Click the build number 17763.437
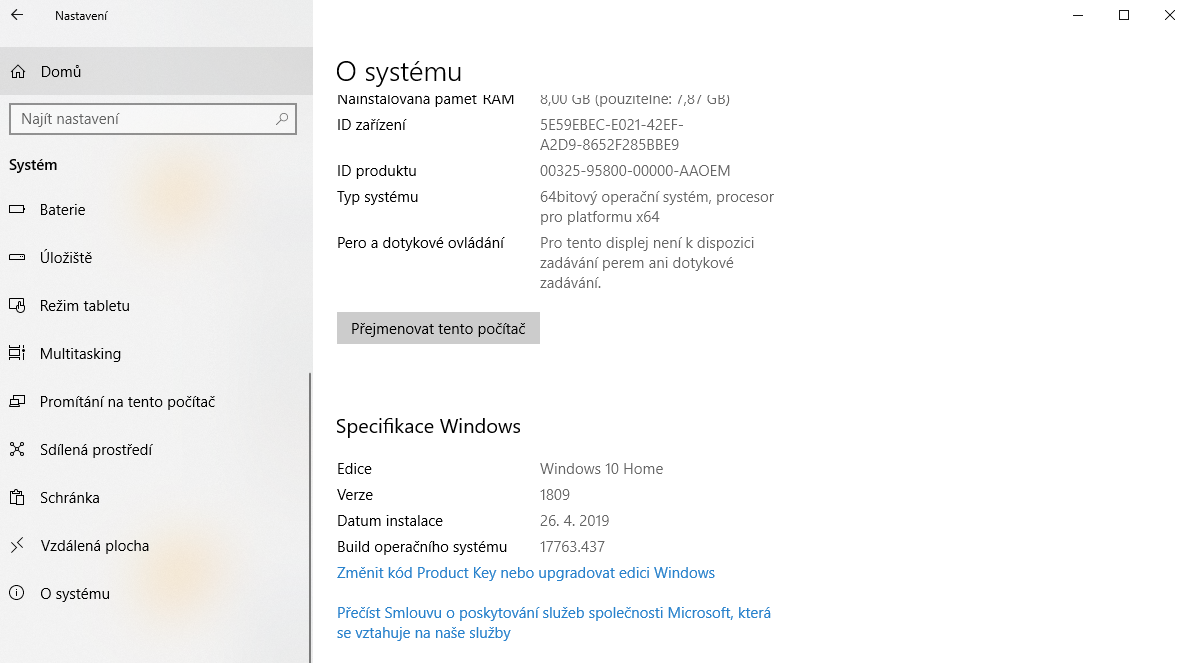This screenshot has width=1179, height=663. [572, 546]
